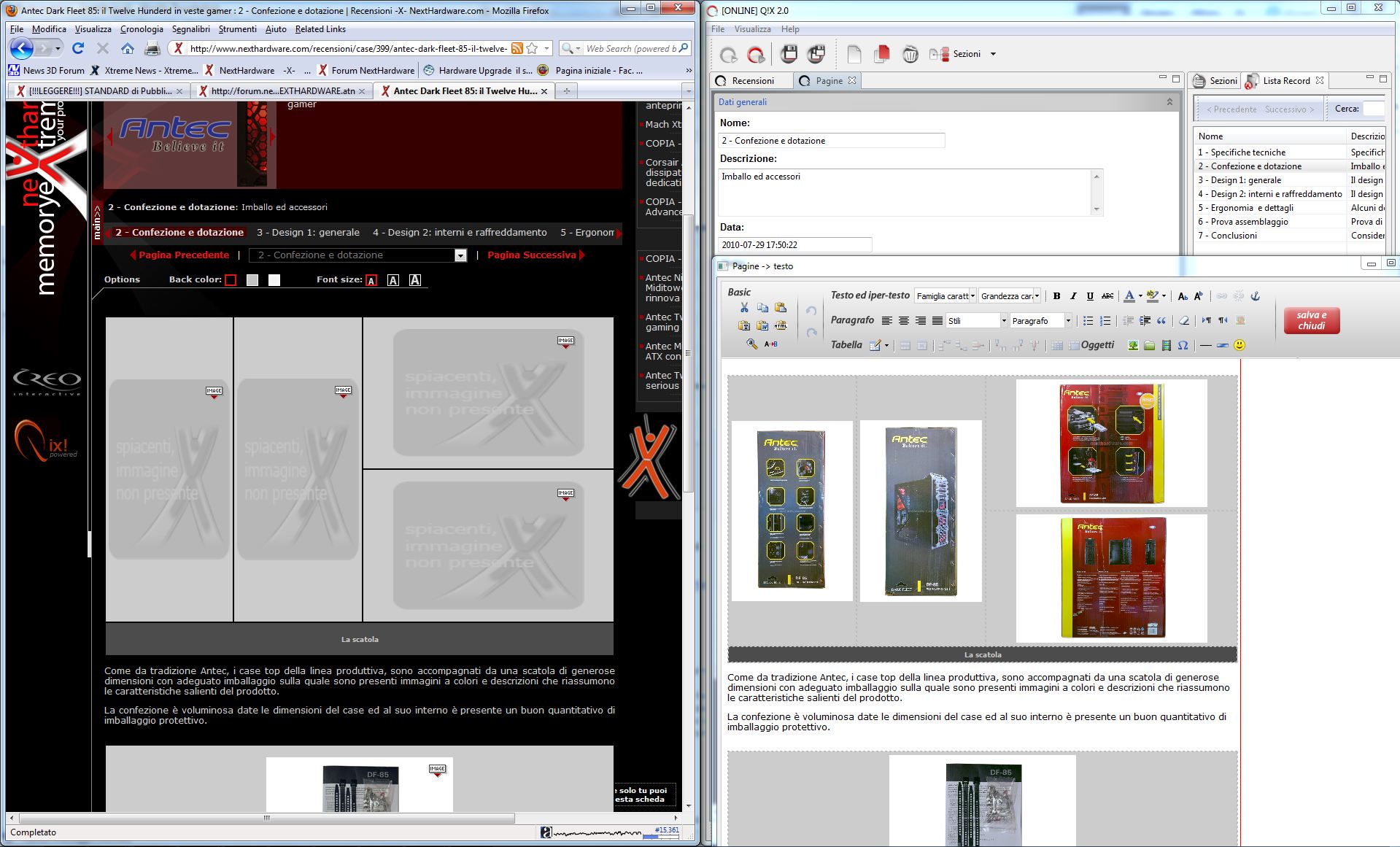Click the red refresh circle icon in Q!X

757,55
